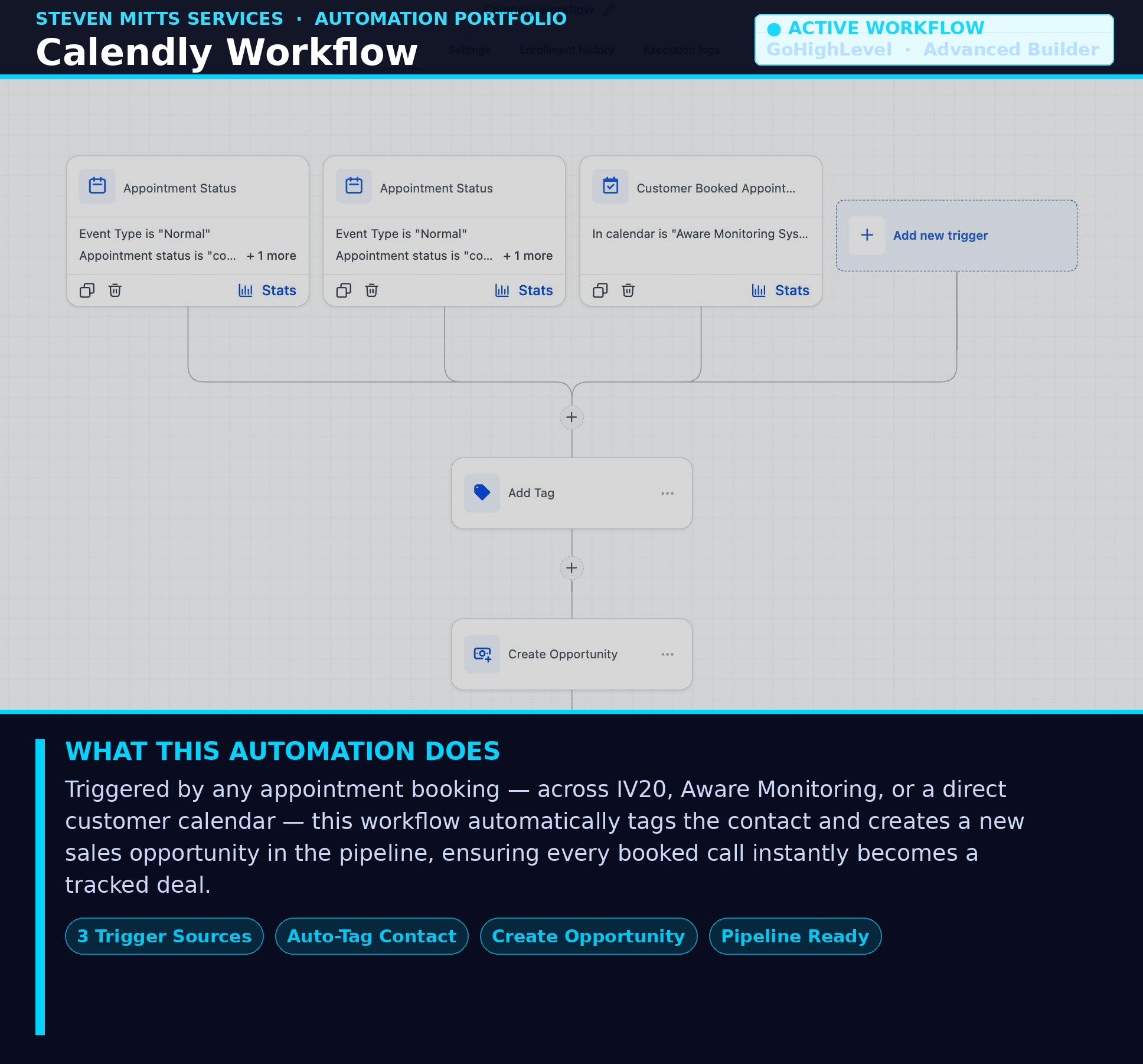Click the 'Auto-Tag Contact' pill
The image size is (1143, 1064).
coord(372,936)
